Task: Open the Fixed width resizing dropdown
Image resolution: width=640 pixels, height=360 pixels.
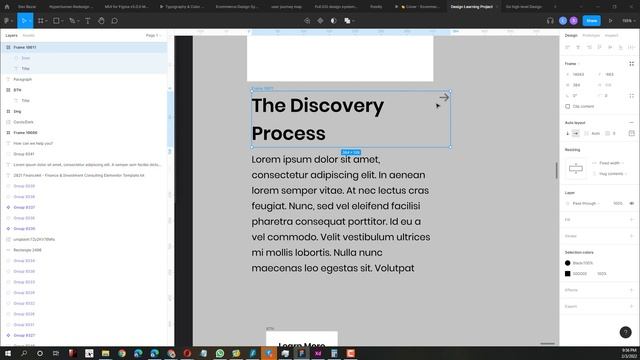Action: (x=611, y=163)
